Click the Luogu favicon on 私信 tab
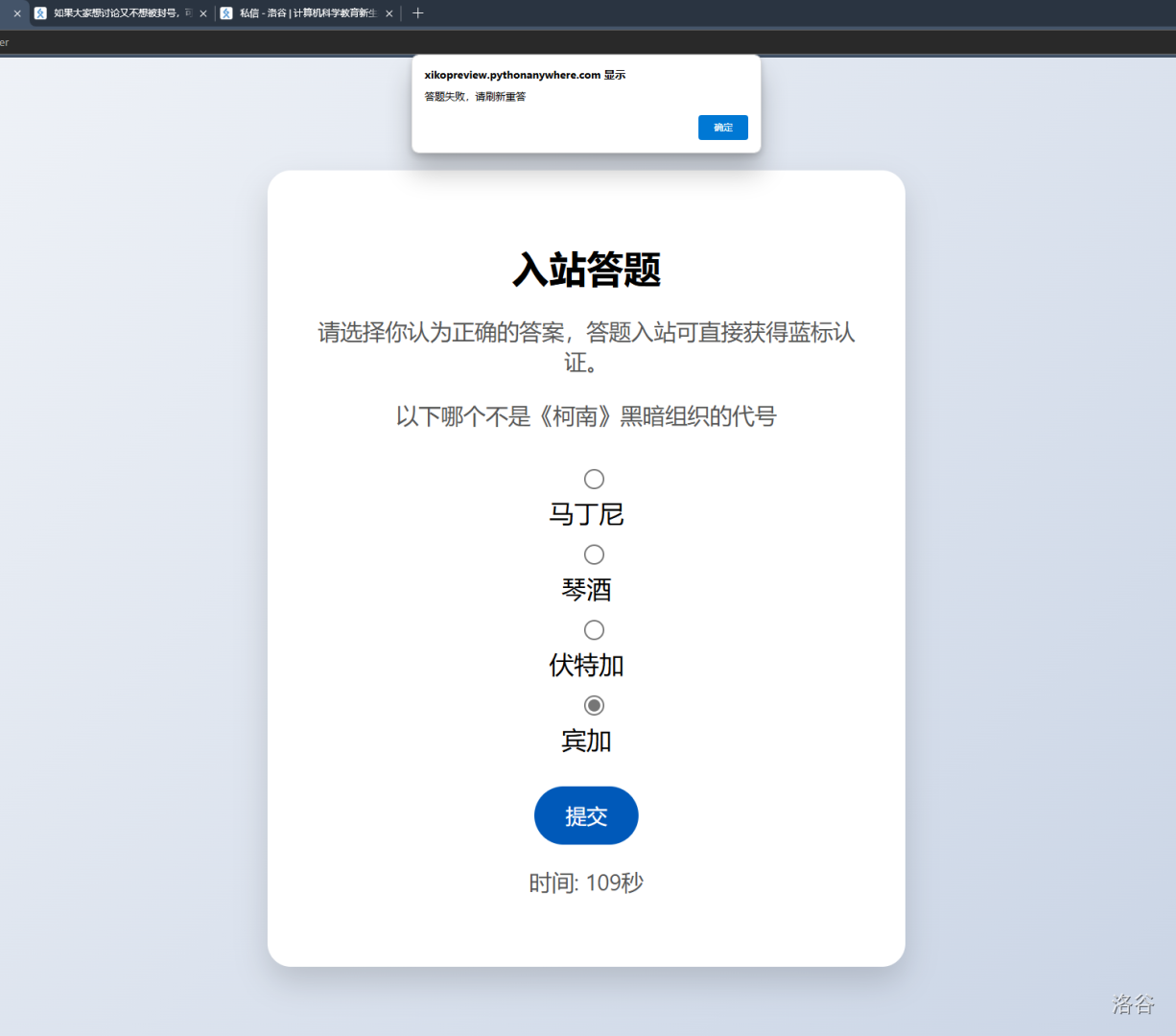 click(x=226, y=13)
